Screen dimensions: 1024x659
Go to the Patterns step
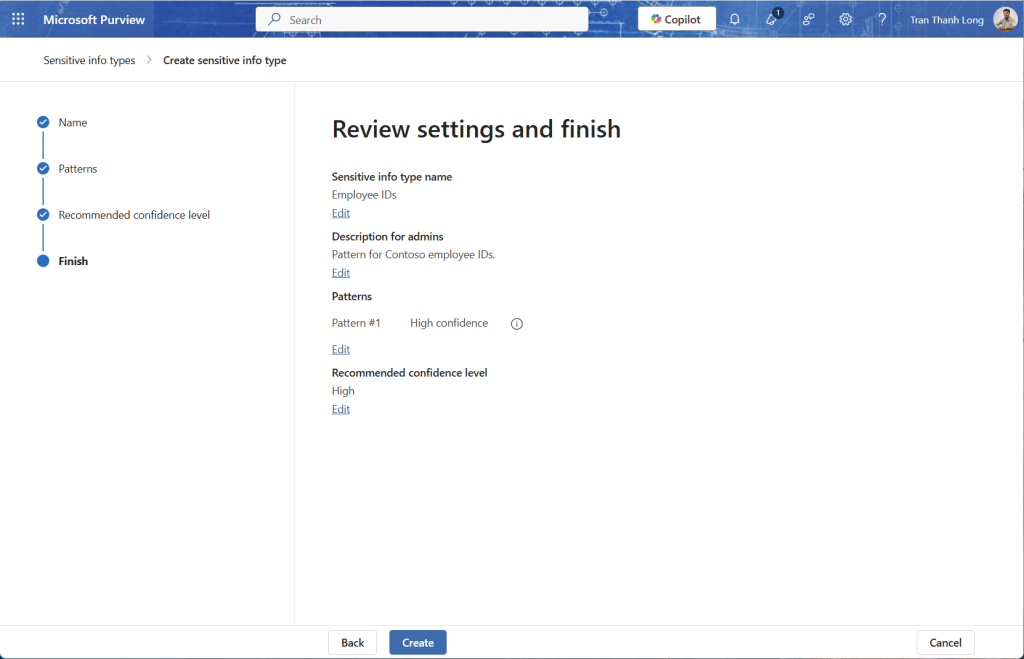pos(77,169)
